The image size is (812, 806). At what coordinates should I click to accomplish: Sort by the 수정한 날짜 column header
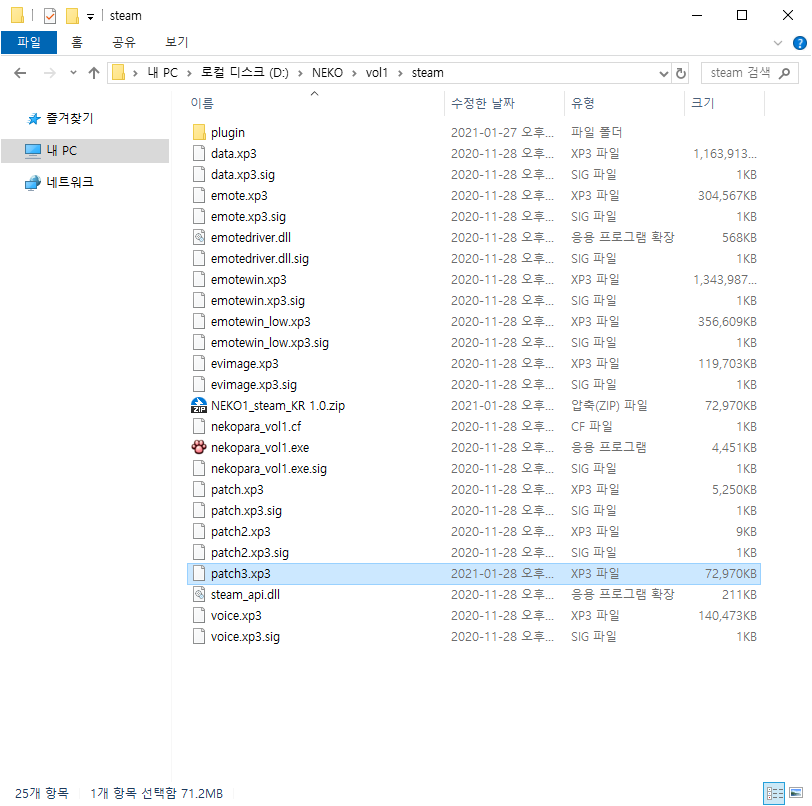point(483,104)
